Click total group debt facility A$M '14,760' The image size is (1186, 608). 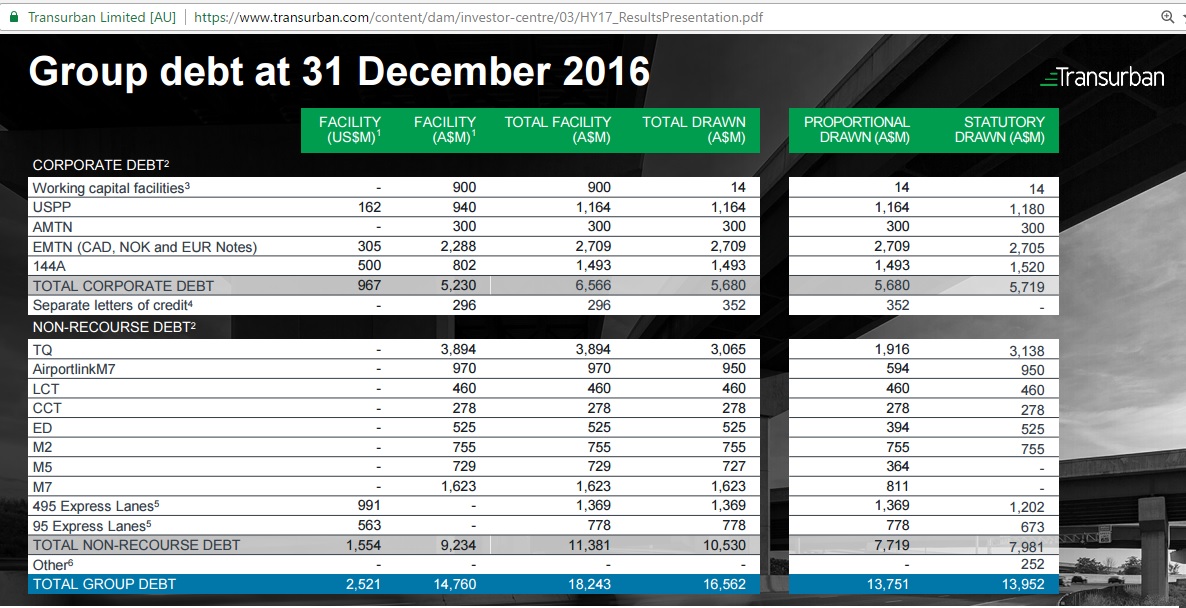455,584
